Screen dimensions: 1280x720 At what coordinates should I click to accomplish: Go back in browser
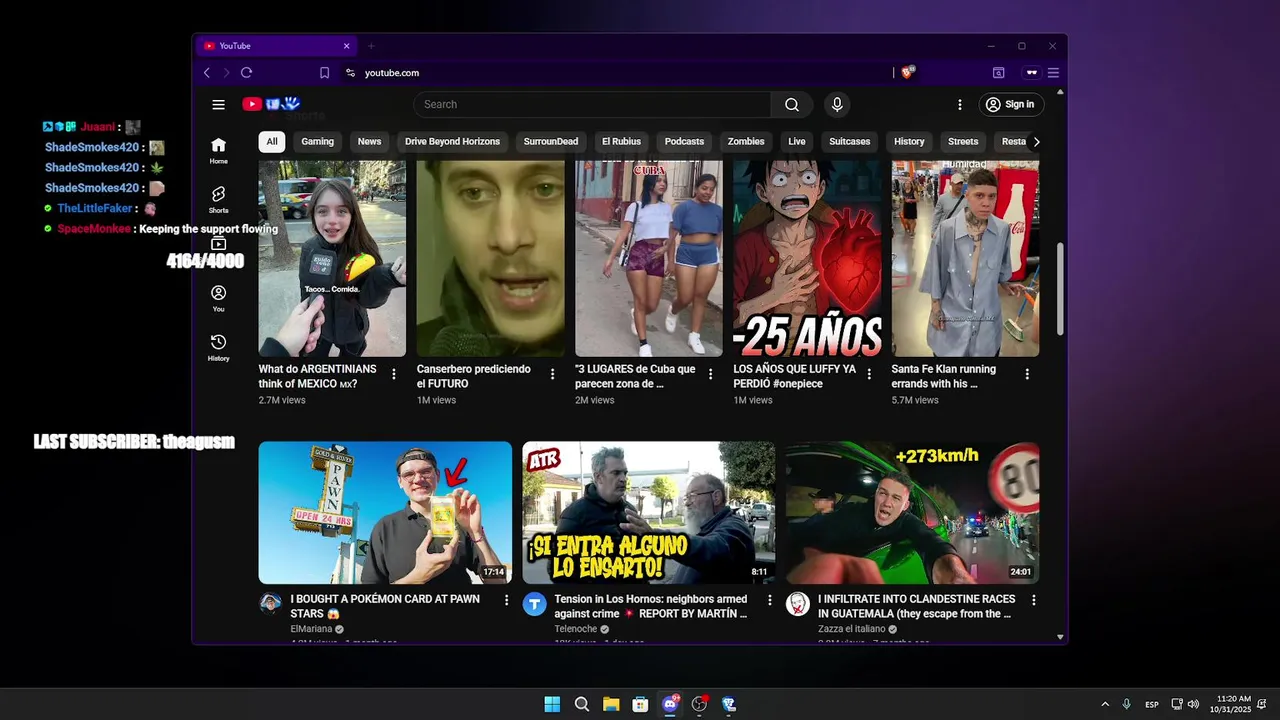(207, 73)
